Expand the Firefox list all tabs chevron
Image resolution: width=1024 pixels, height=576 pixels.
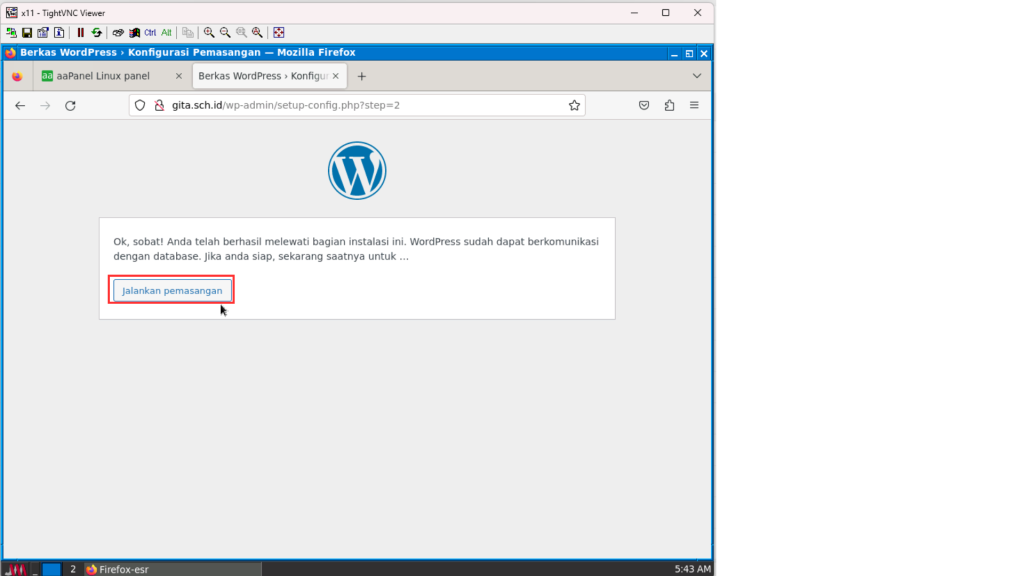697,76
